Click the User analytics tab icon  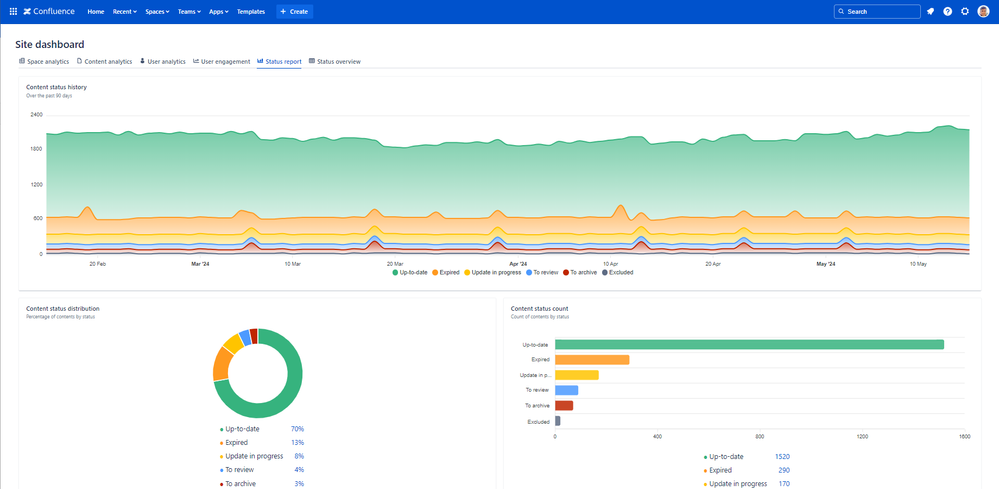click(142, 61)
